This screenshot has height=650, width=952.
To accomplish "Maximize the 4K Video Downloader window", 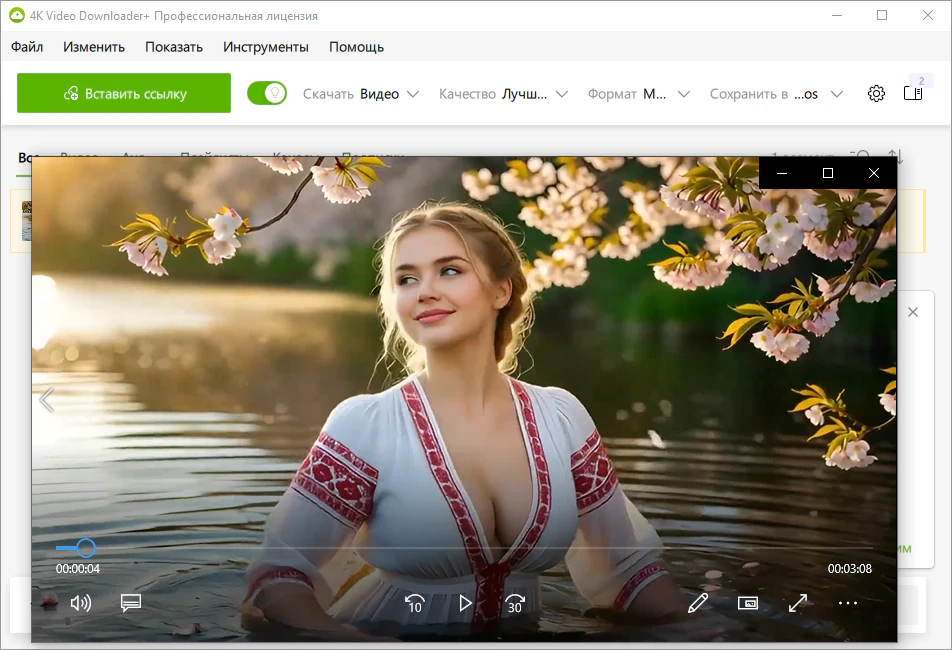I will [882, 15].
